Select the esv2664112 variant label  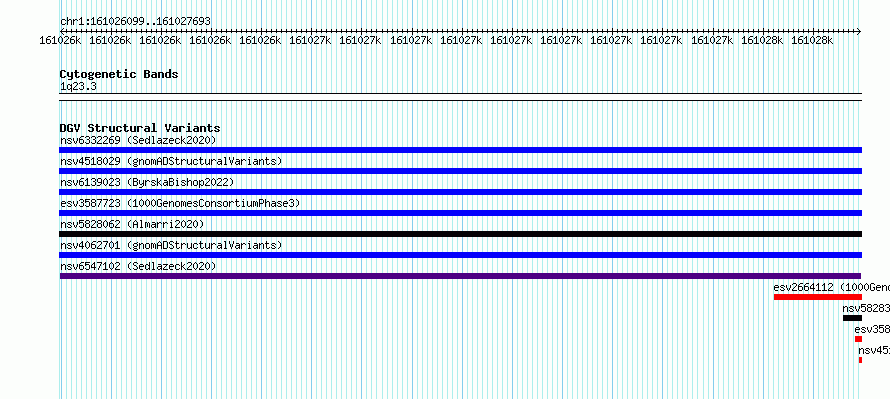coord(832,287)
